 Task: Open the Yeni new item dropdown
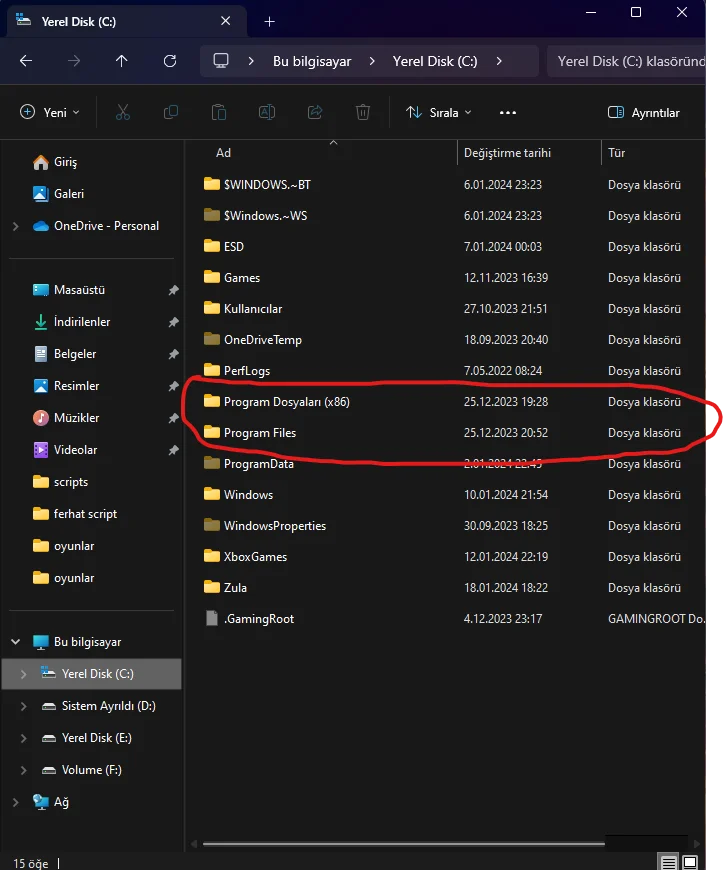point(49,113)
